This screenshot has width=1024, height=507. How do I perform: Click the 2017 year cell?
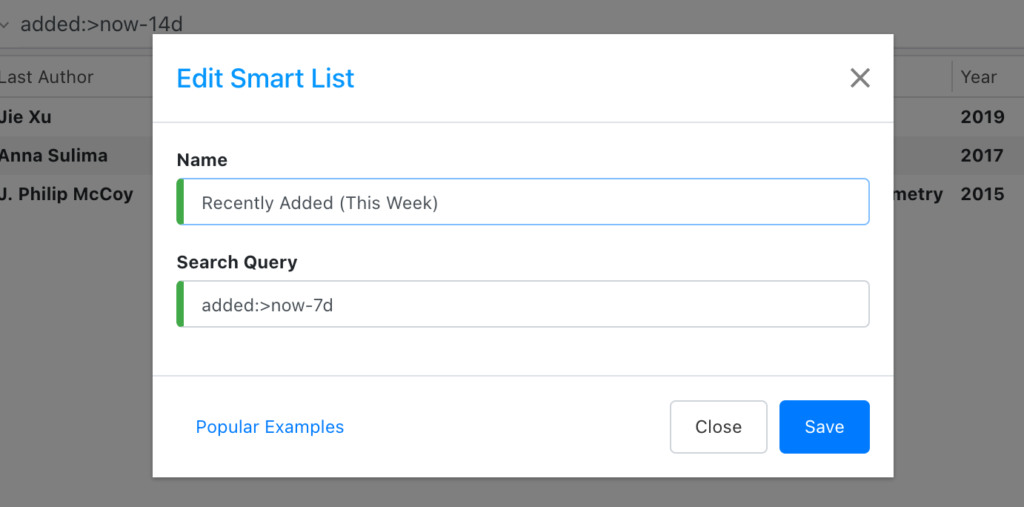coord(982,156)
